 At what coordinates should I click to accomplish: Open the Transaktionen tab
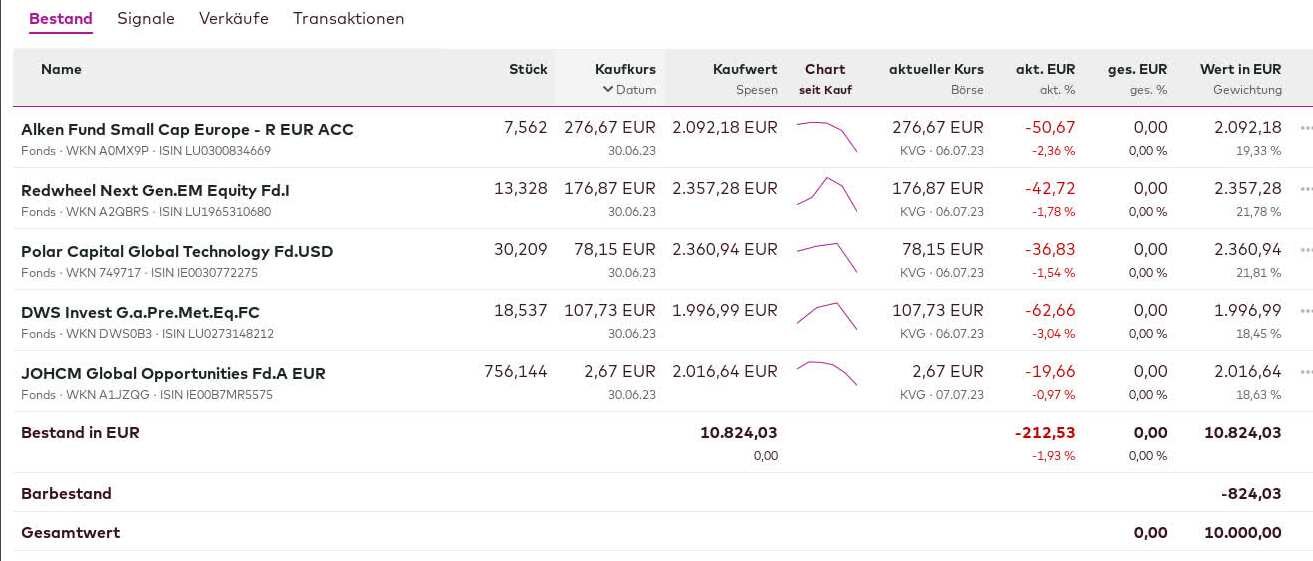(x=349, y=19)
